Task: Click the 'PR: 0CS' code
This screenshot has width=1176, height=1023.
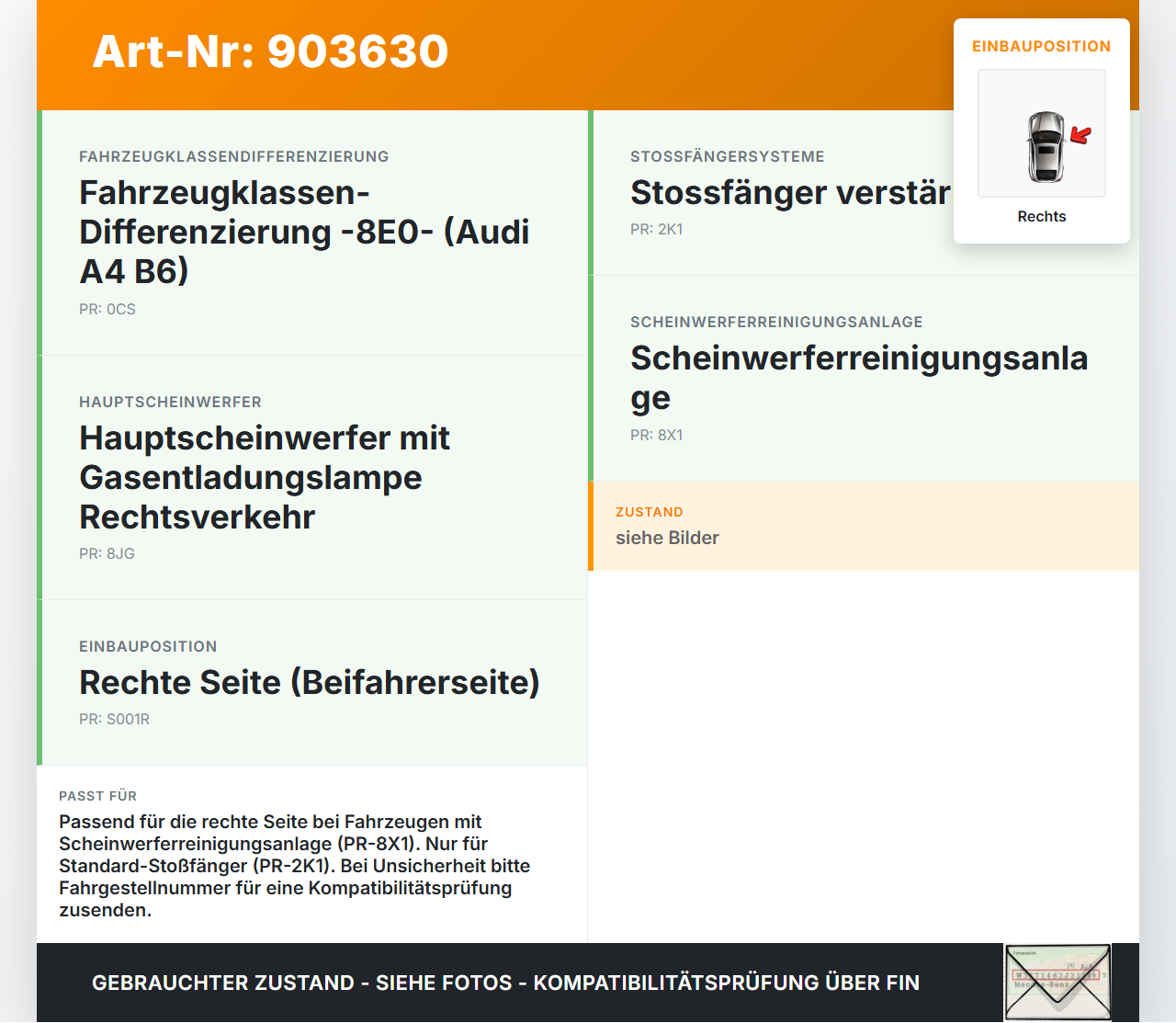Action: [107, 309]
